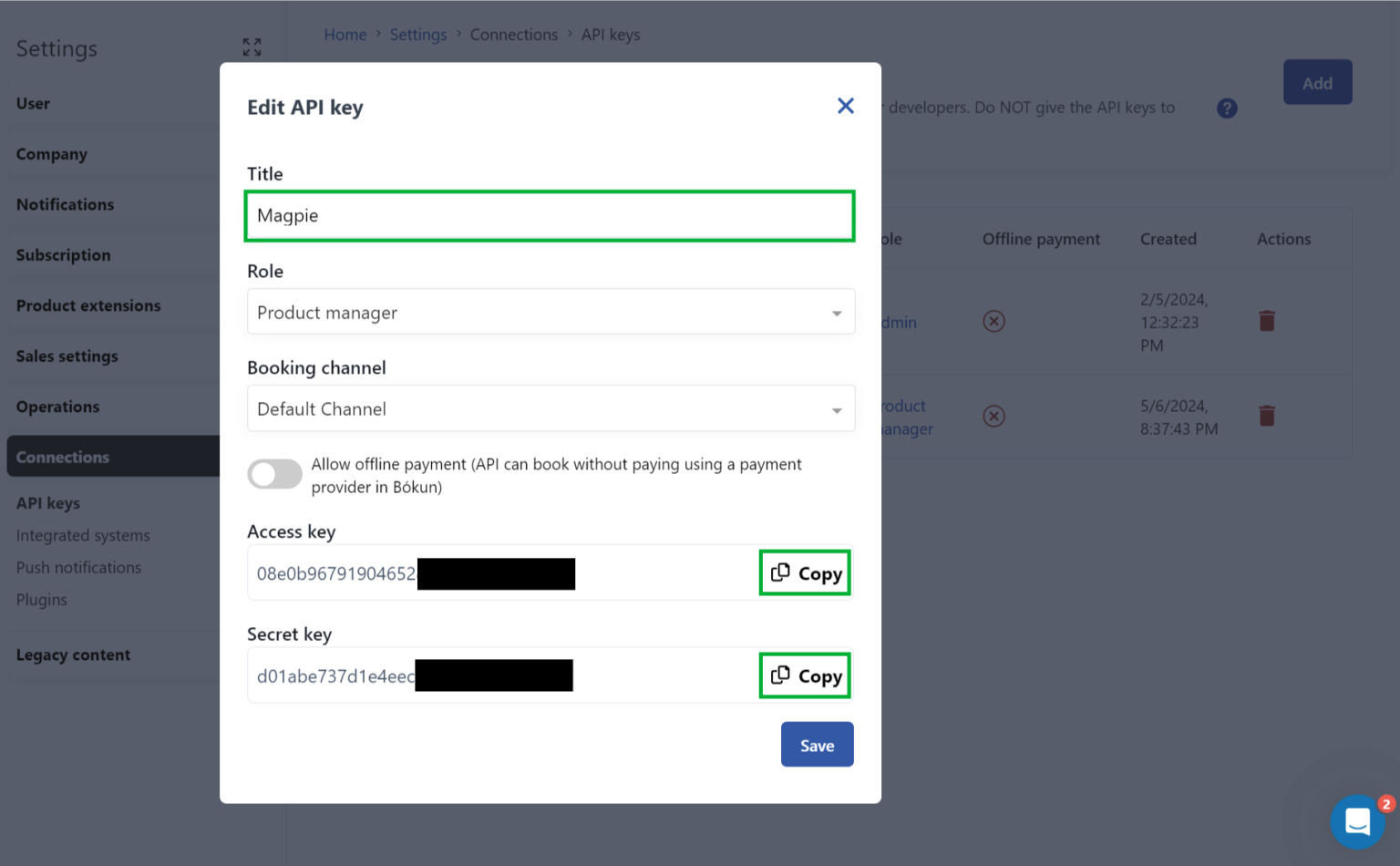This screenshot has width=1400, height=866.
Task: Open Notifications settings in sidebar
Action: point(66,205)
